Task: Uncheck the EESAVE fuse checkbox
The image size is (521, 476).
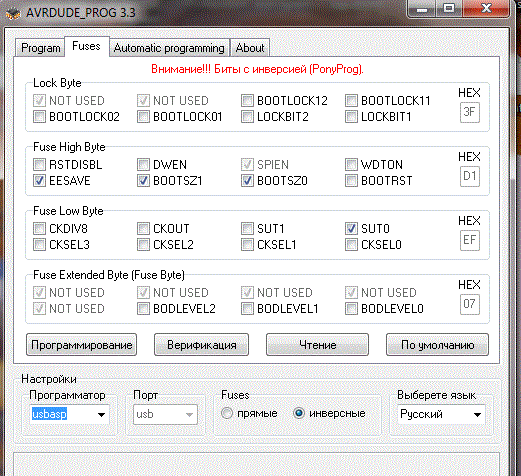Action: tap(39, 181)
